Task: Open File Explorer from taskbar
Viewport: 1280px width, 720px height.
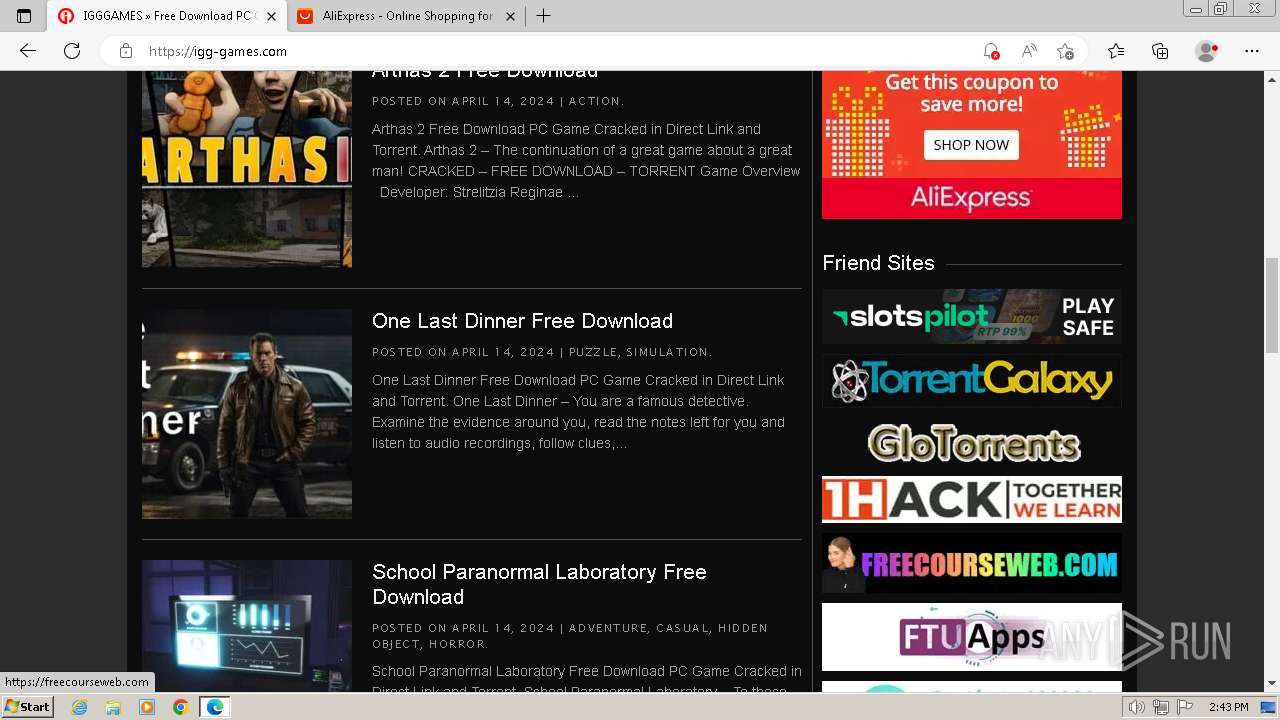Action: click(113, 707)
